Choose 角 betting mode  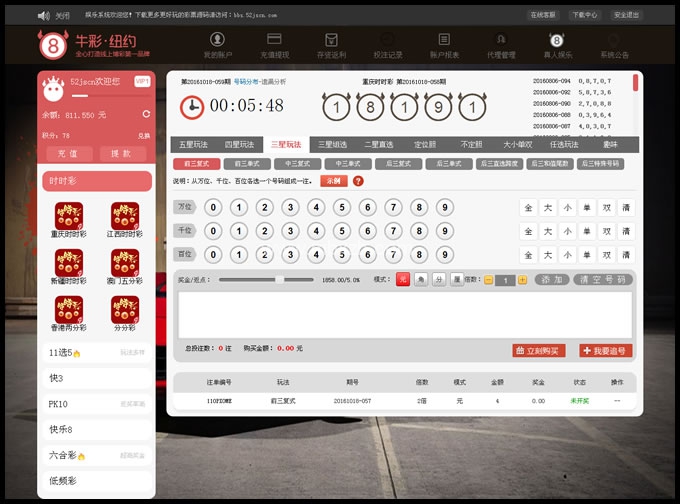click(421, 279)
